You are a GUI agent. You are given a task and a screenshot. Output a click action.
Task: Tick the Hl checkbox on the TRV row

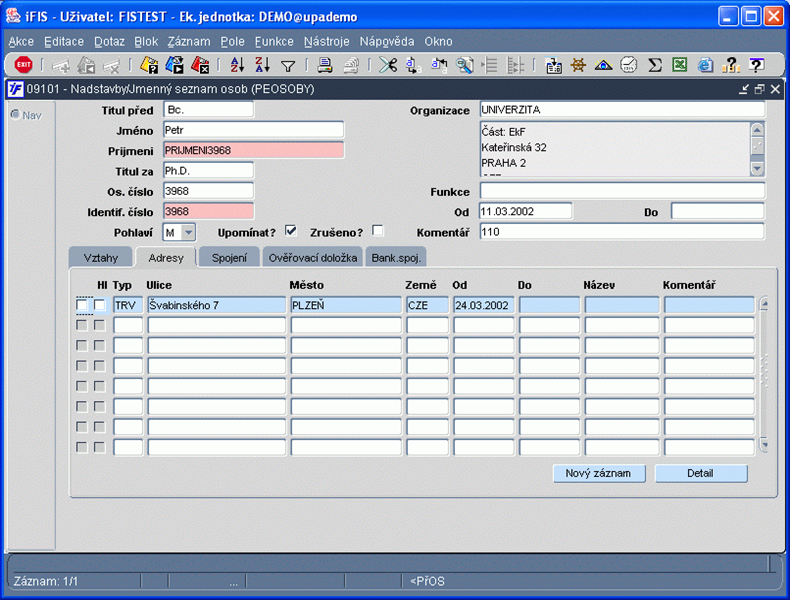pyautogui.click(x=99, y=305)
